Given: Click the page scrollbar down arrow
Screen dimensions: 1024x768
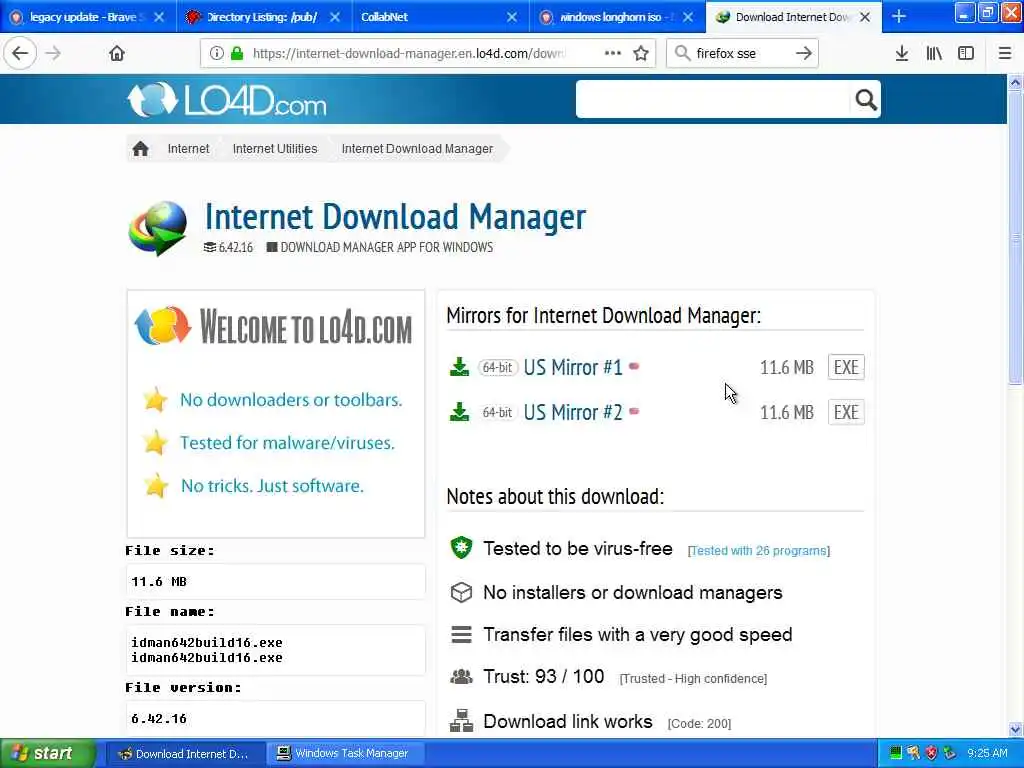Looking at the screenshot, I should 1016,729.
